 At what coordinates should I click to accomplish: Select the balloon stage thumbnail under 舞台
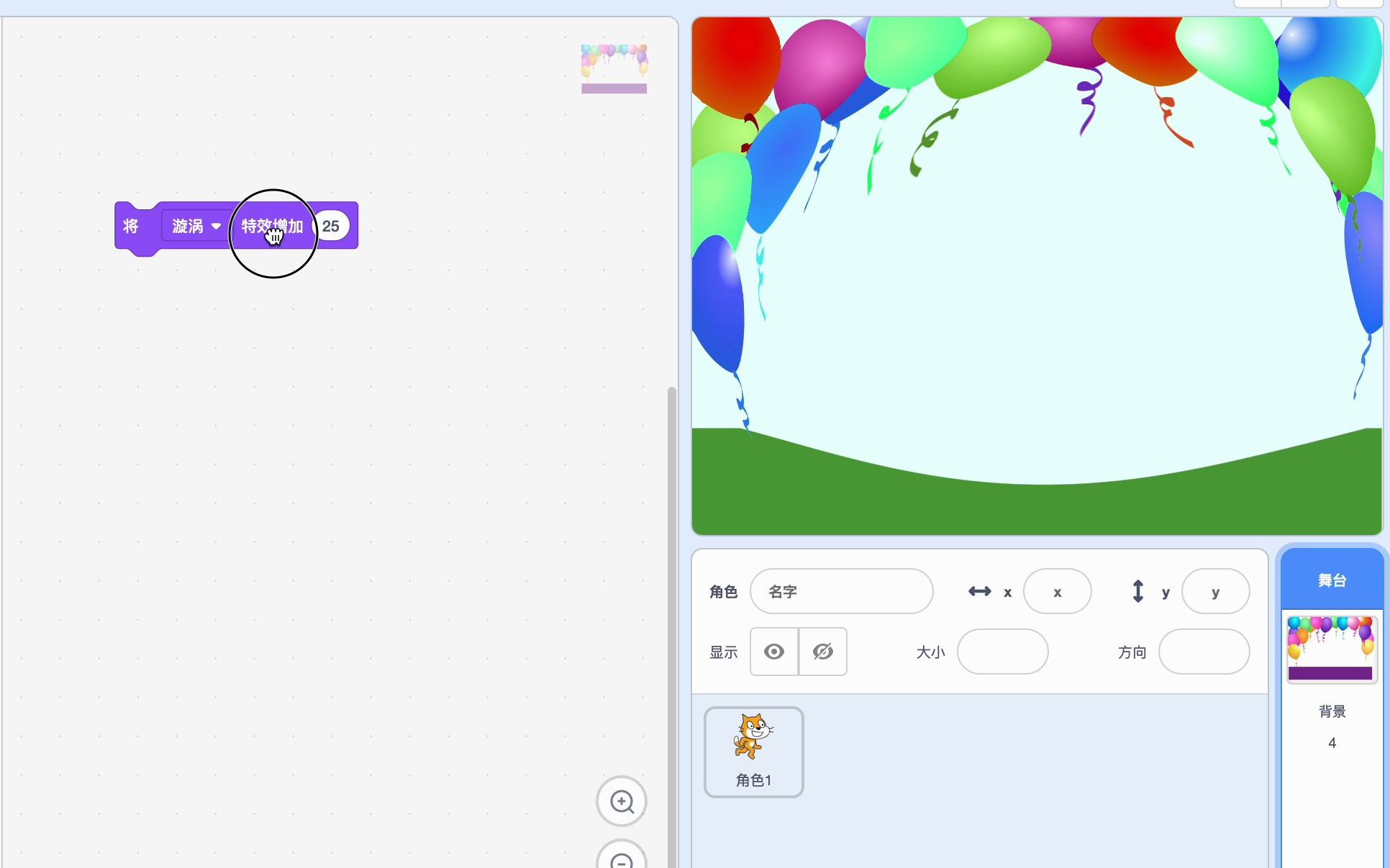coord(1331,647)
